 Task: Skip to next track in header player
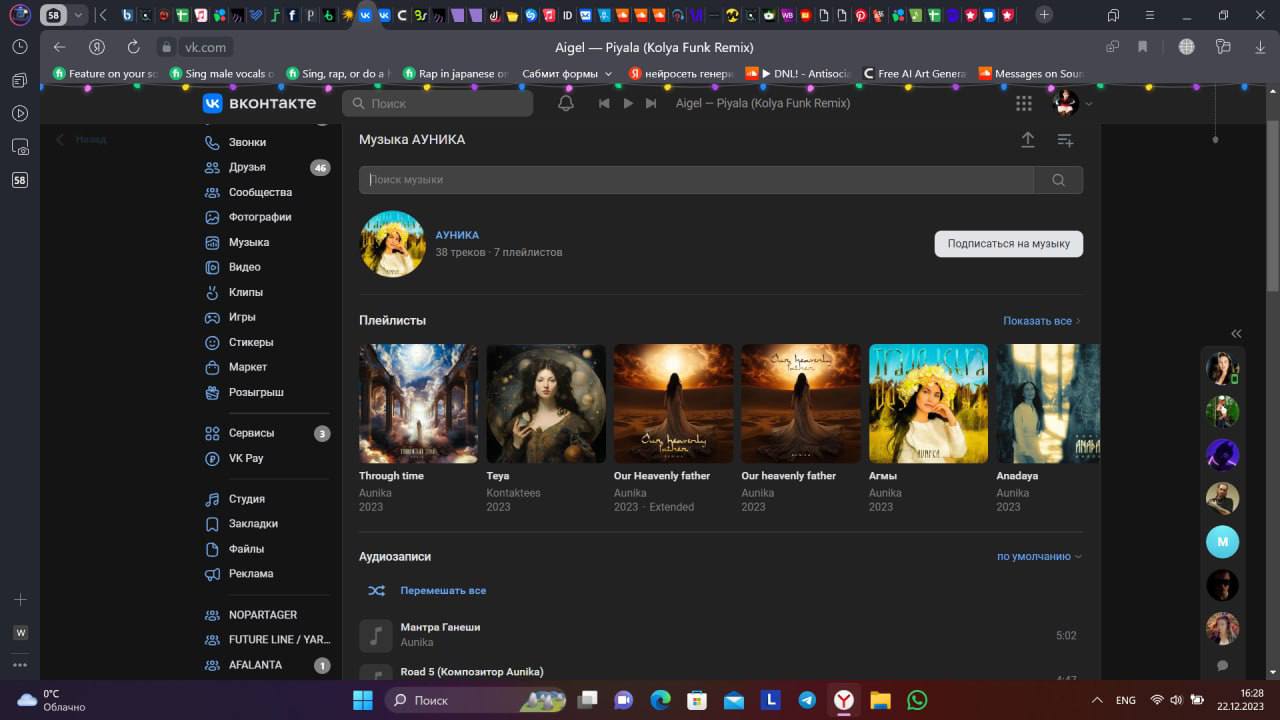pos(651,103)
